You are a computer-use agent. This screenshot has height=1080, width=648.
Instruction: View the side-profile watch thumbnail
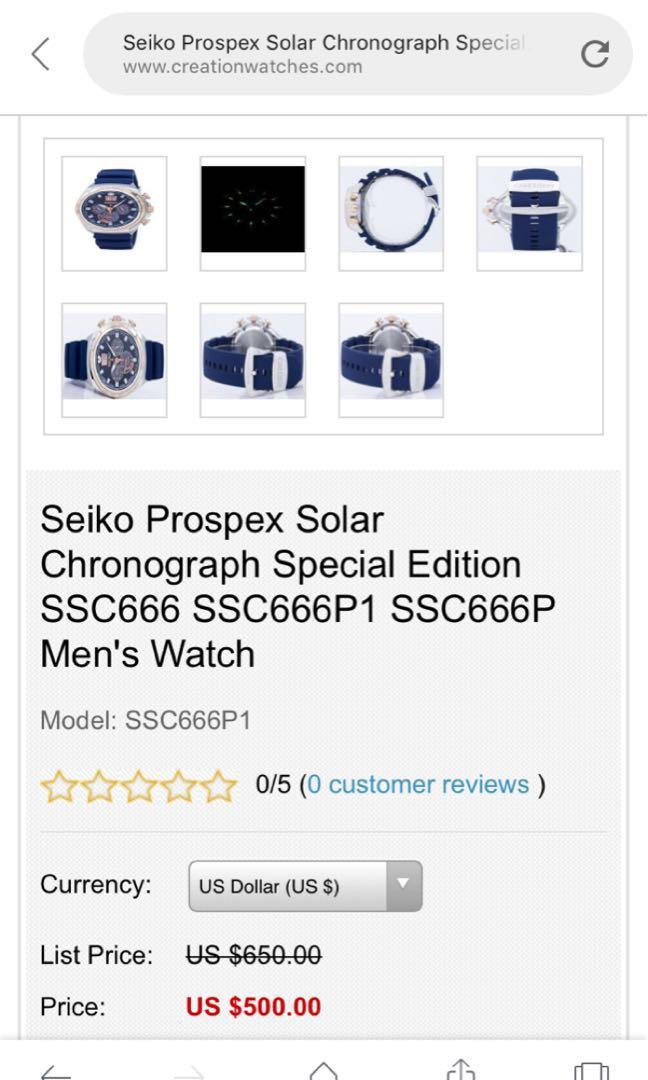tap(391, 213)
